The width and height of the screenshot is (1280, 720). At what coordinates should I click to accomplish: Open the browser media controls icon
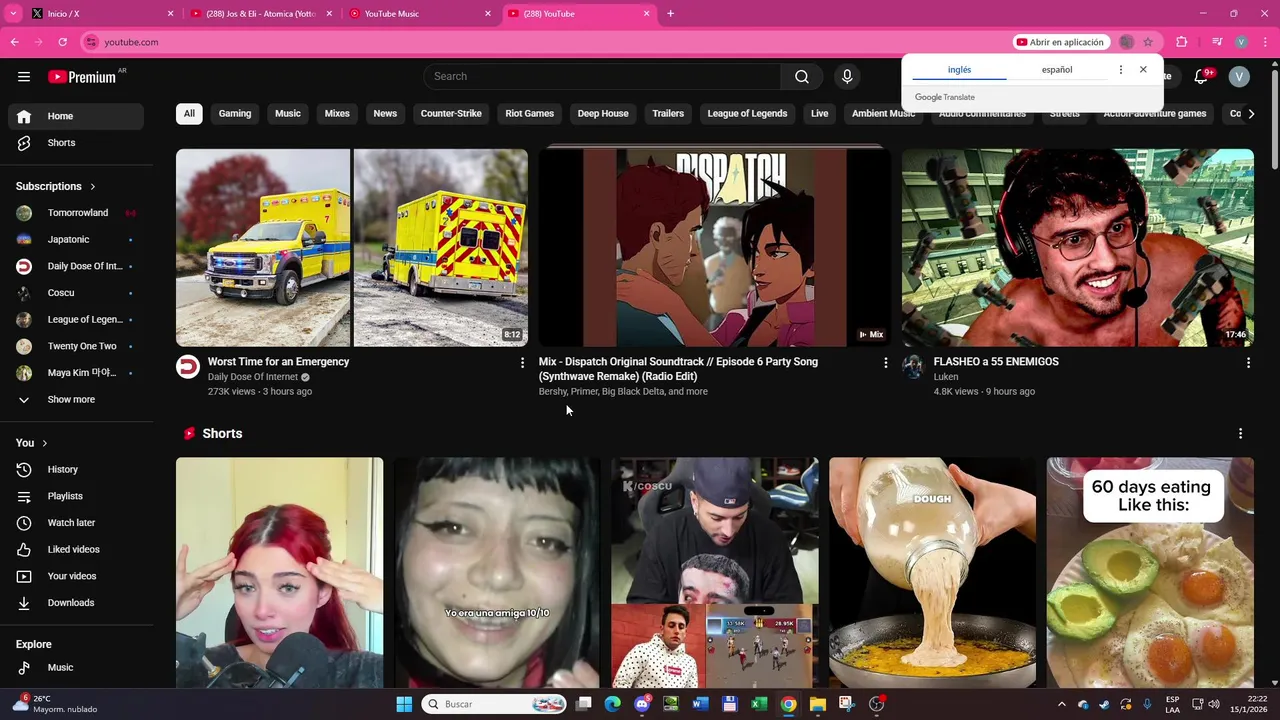pos(1217,42)
